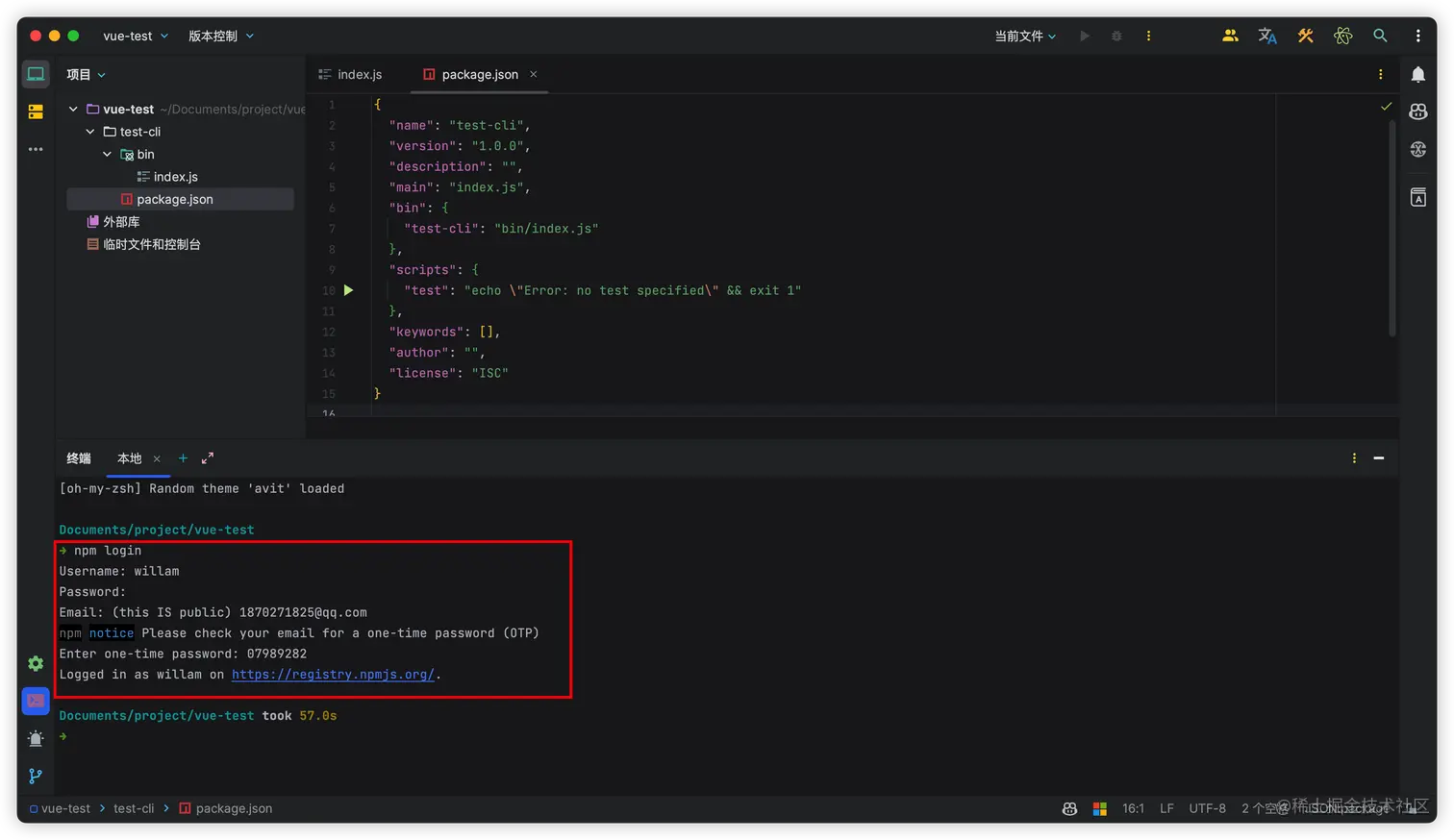Click the atom plugin icon in top toolbar
1454x840 pixels.
click(1342, 36)
